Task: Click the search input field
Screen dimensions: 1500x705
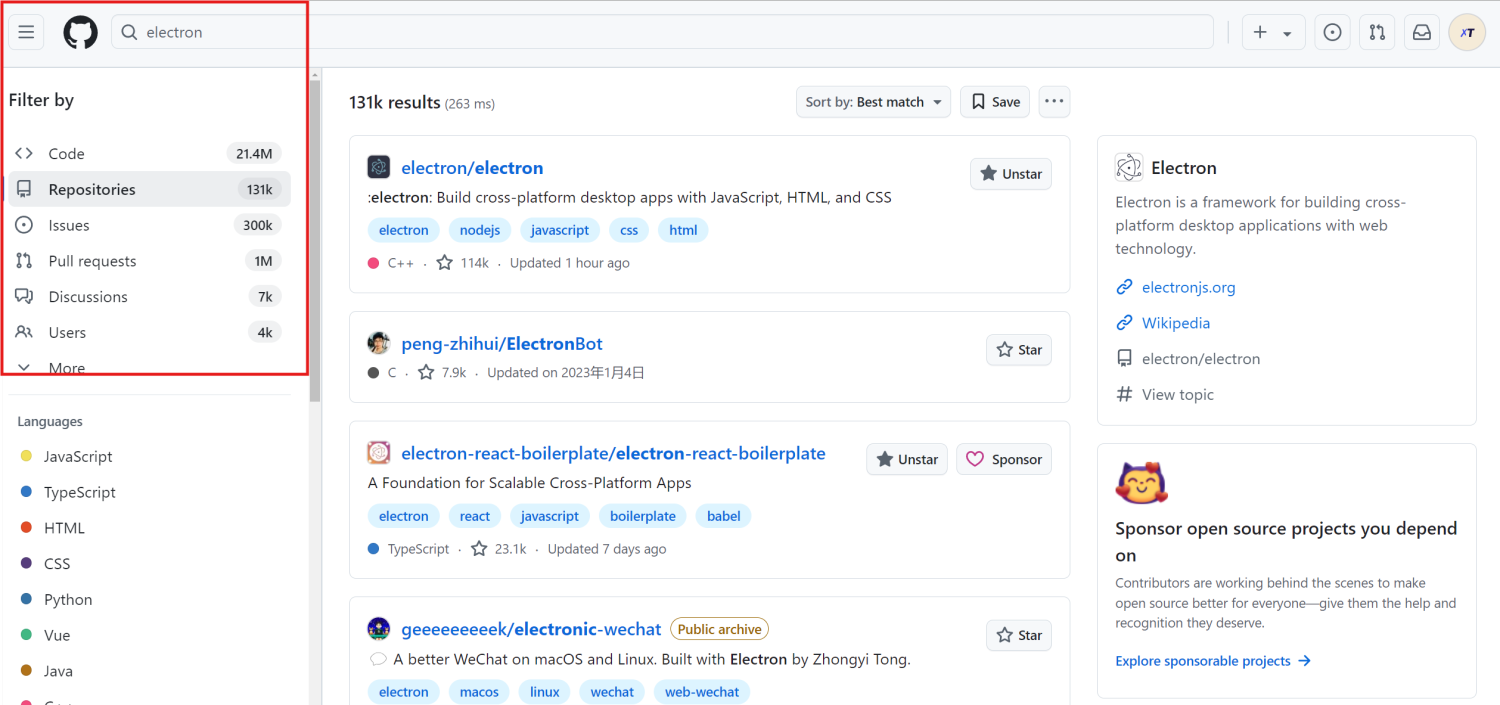Action: point(660,32)
